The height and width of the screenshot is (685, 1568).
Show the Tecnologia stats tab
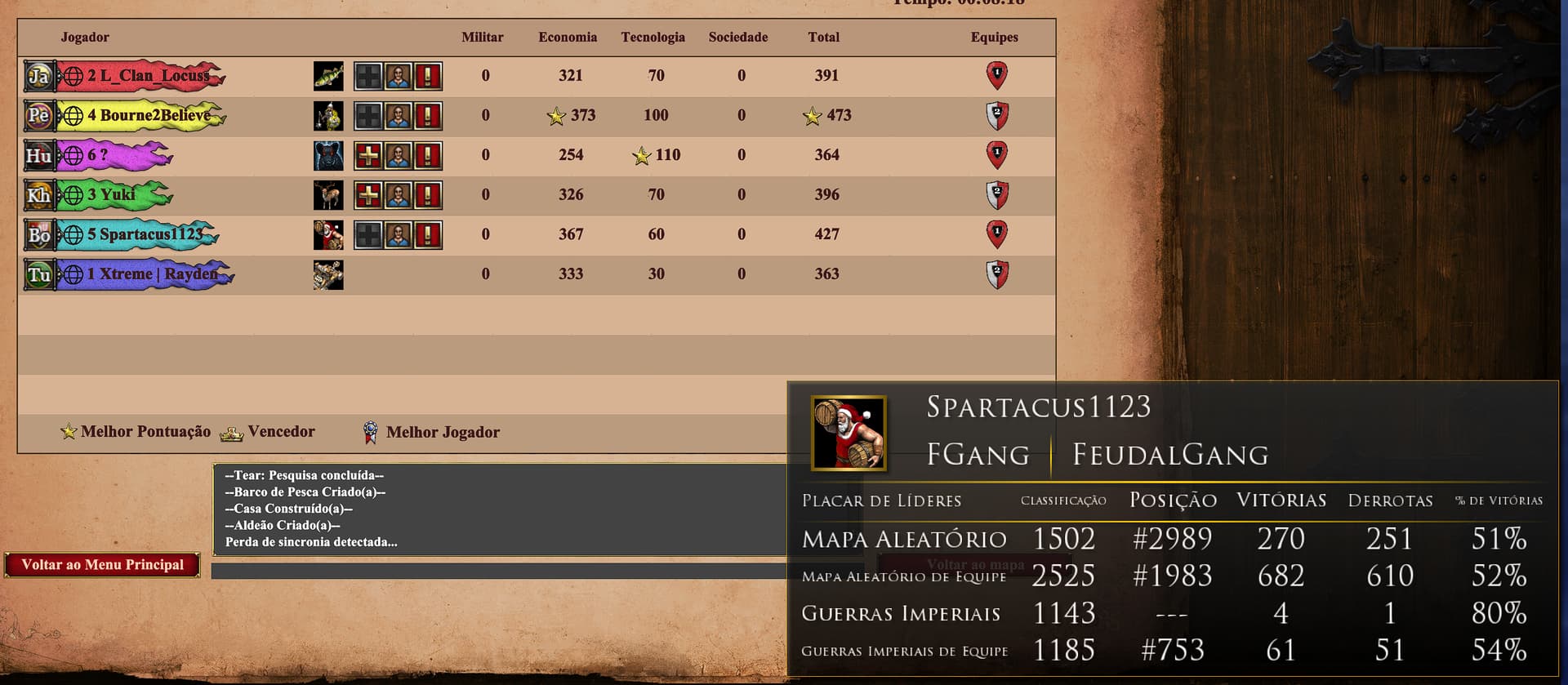(653, 37)
